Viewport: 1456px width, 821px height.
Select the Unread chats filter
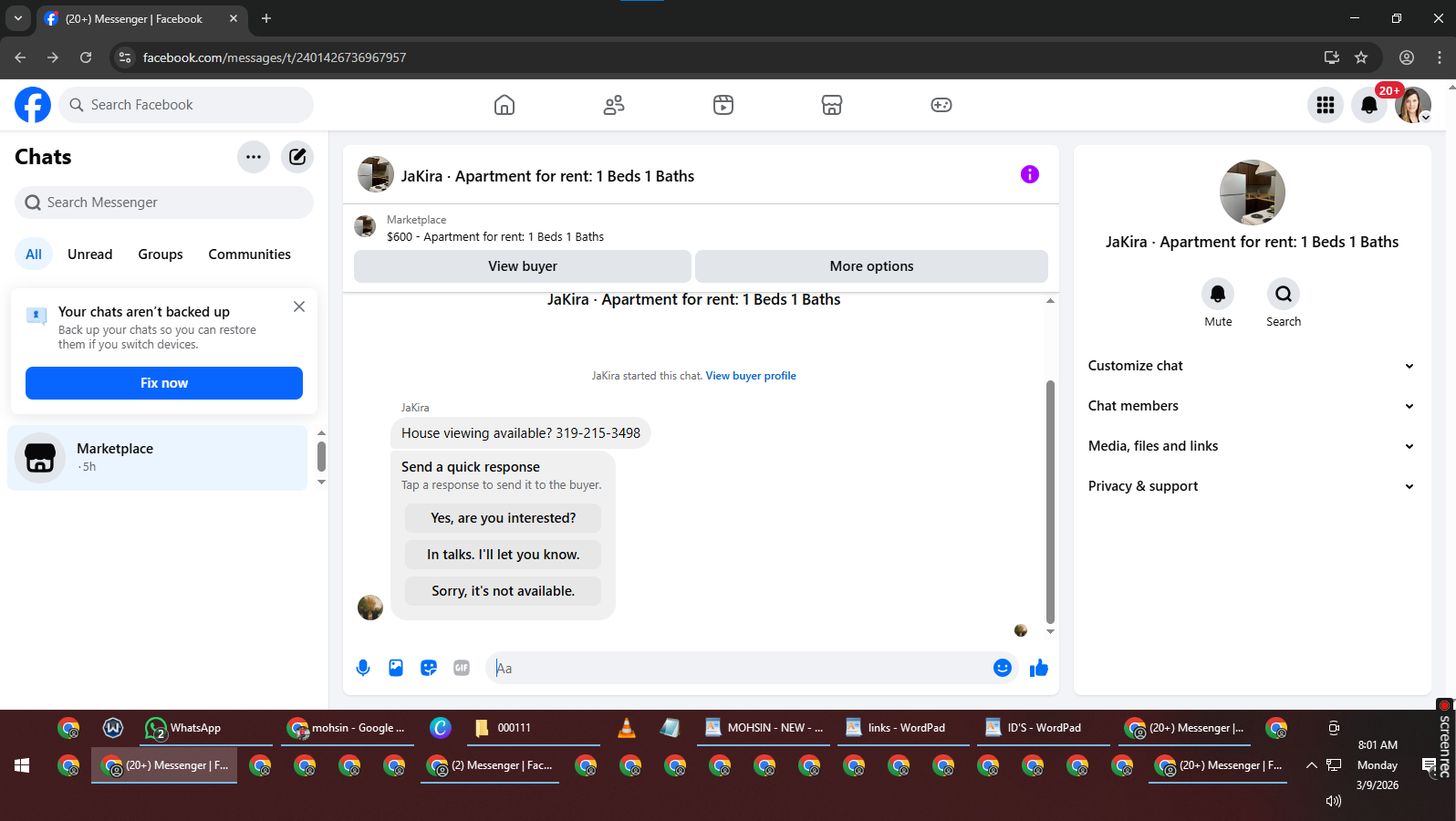90,255
